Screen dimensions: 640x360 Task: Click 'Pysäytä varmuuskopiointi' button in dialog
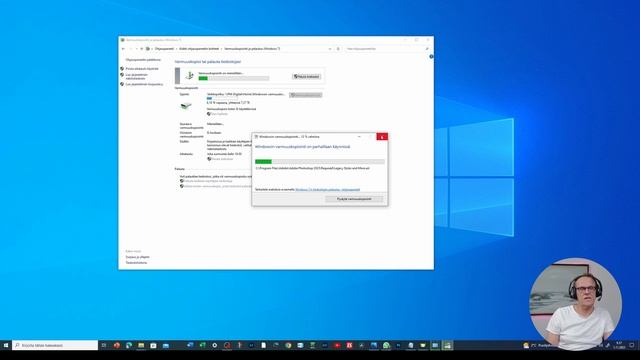click(x=354, y=199)
